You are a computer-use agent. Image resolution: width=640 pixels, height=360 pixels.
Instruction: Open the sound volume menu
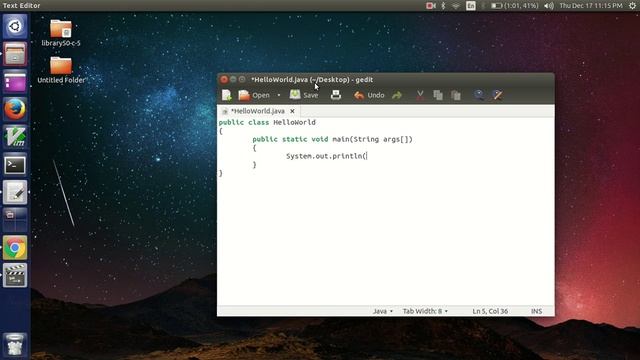549,5
